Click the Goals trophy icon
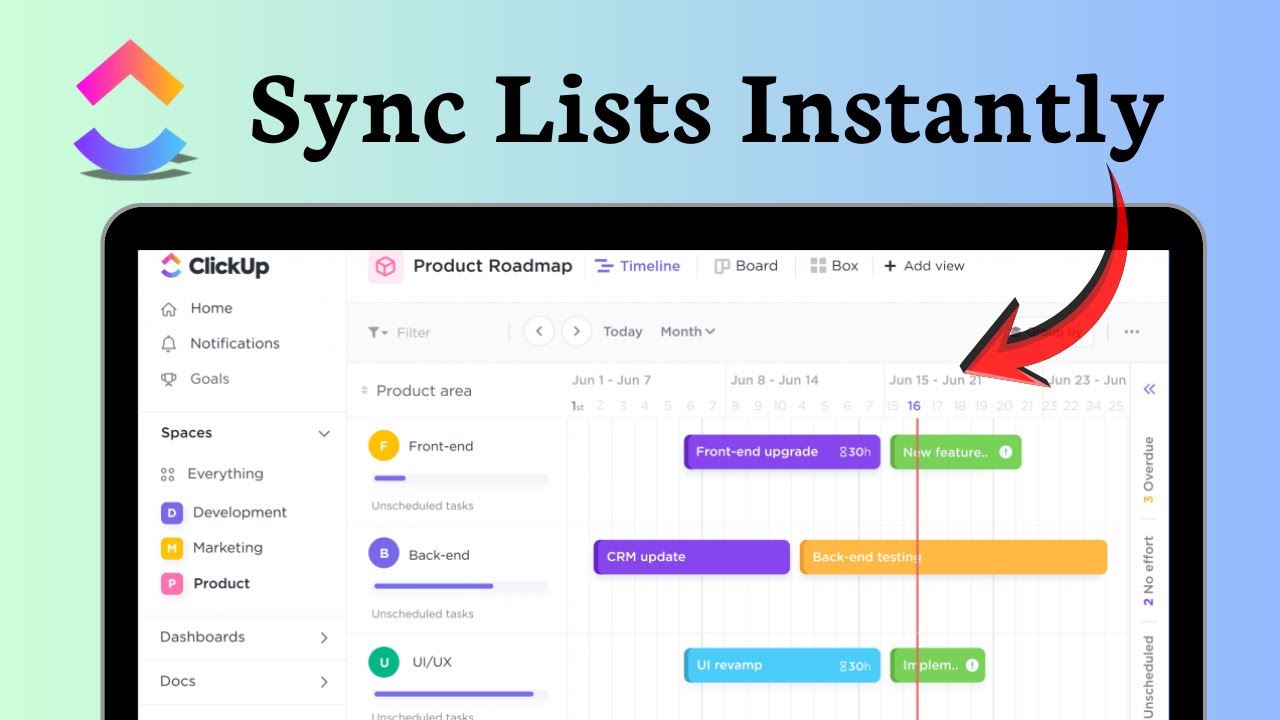Viewport: 1280px width, 720px height. (x=169, y=379)
